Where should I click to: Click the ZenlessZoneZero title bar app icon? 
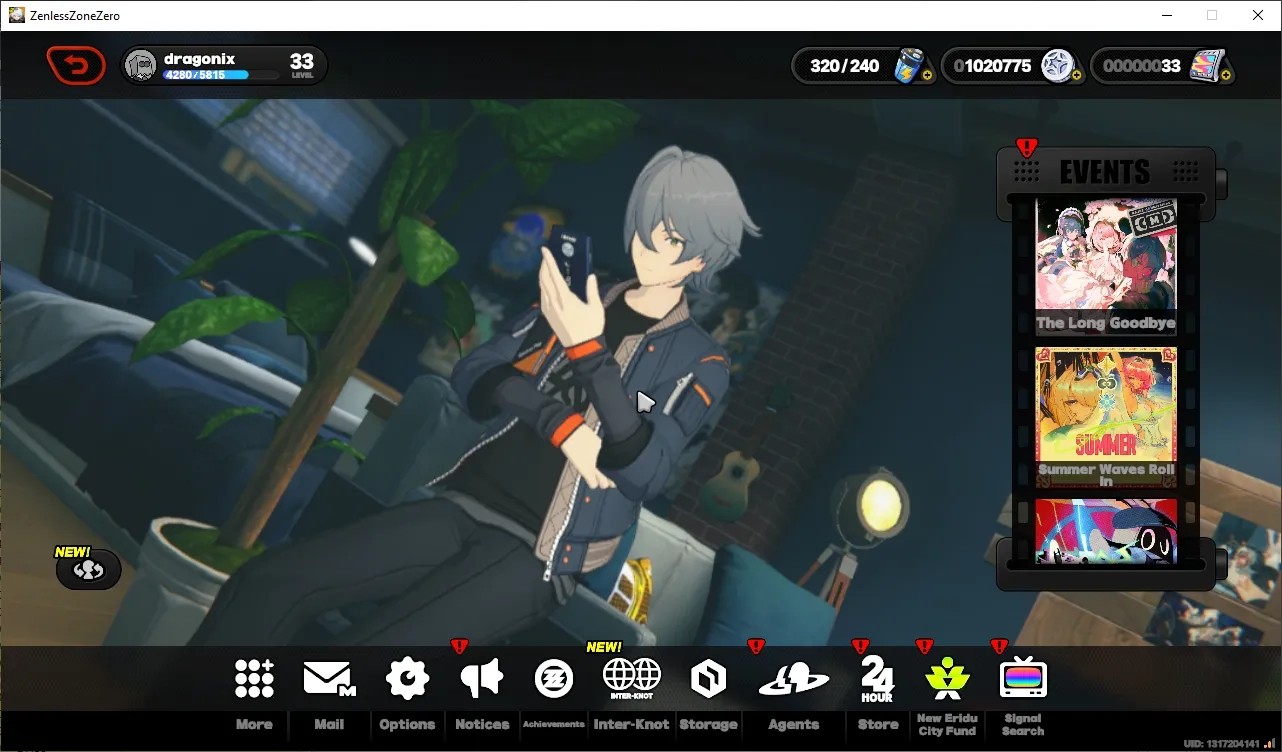(x=17, y=15)
